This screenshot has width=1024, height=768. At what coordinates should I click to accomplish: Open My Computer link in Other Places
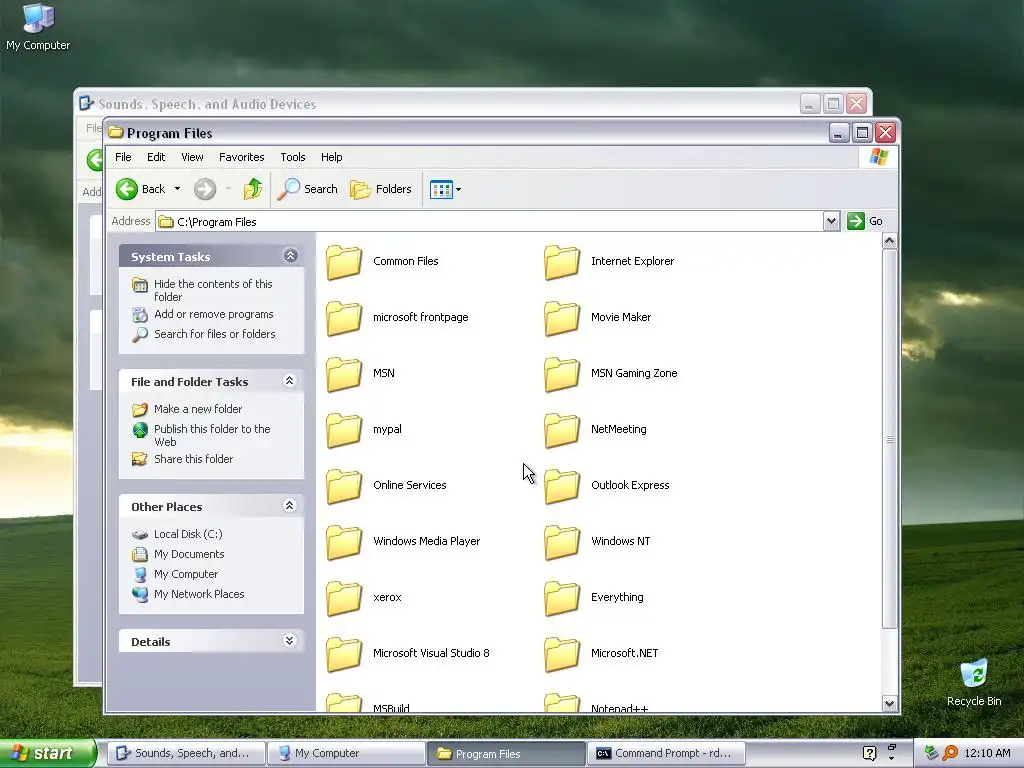click(x=185, y=574)
